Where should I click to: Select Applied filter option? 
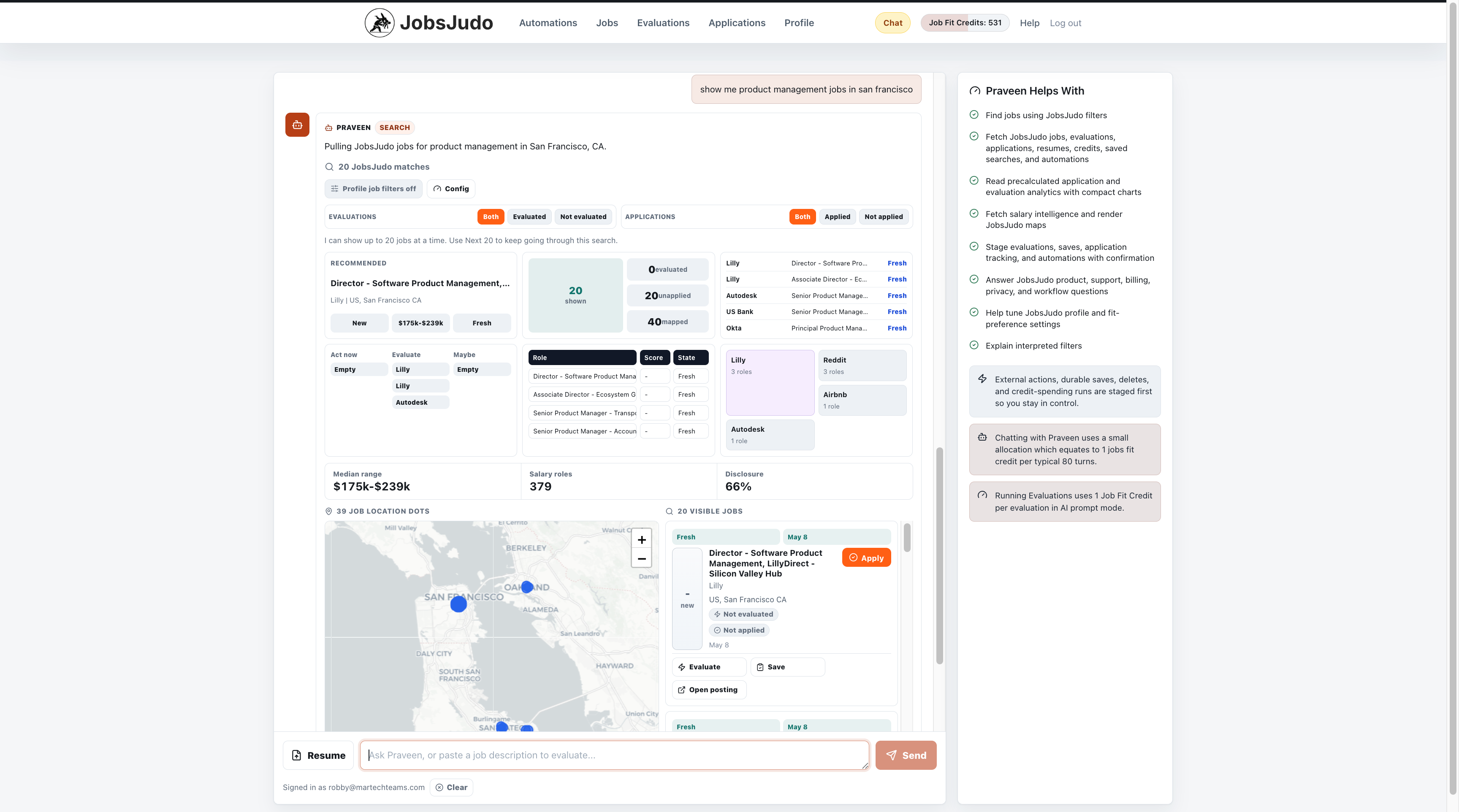pos(838,217)
